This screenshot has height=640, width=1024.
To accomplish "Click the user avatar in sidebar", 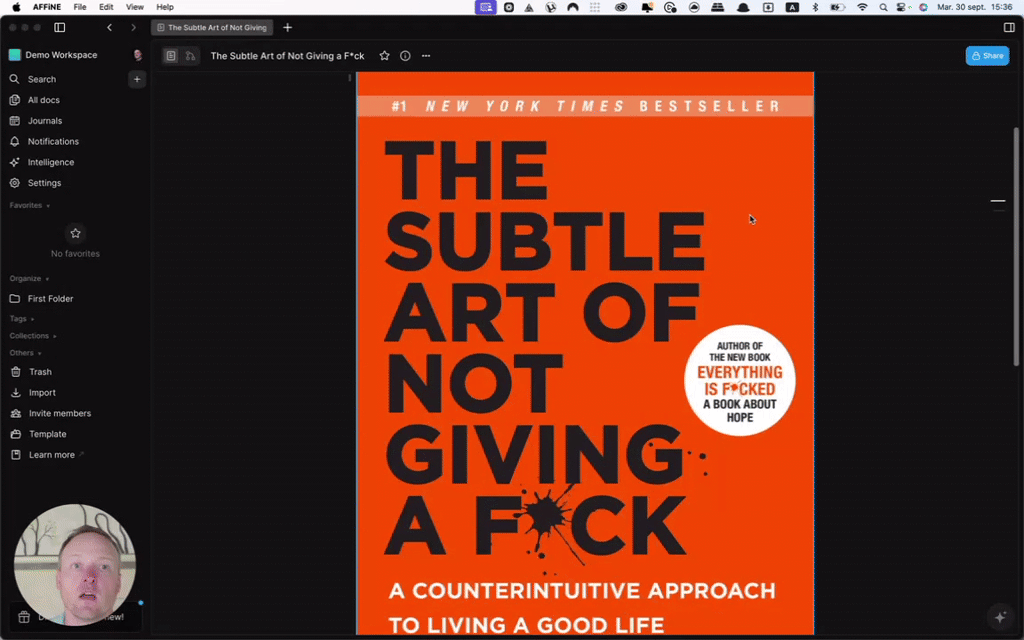I will [x=138, y=56].
